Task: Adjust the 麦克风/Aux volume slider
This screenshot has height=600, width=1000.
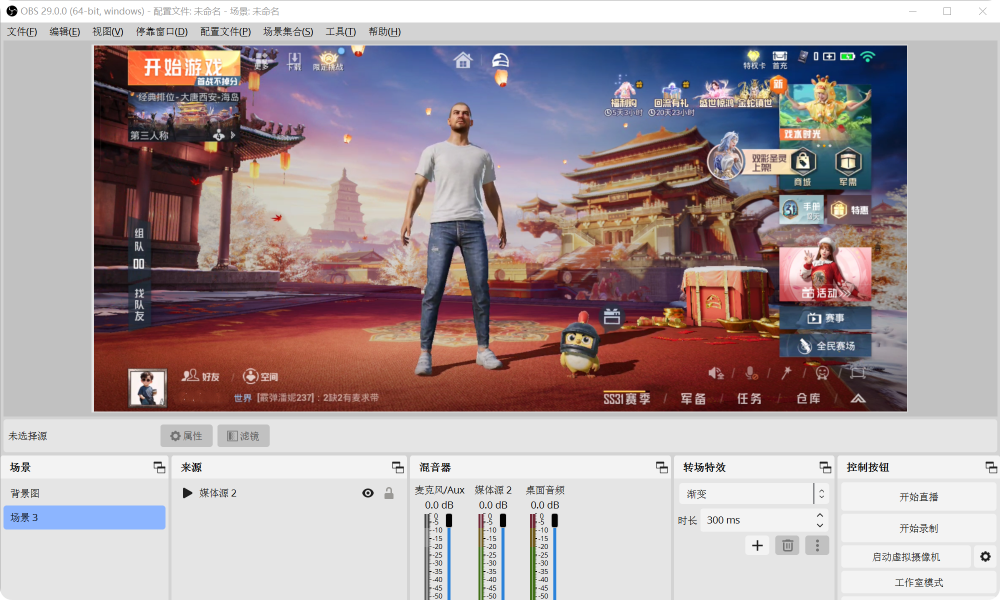Action: [x=449, y=521]
